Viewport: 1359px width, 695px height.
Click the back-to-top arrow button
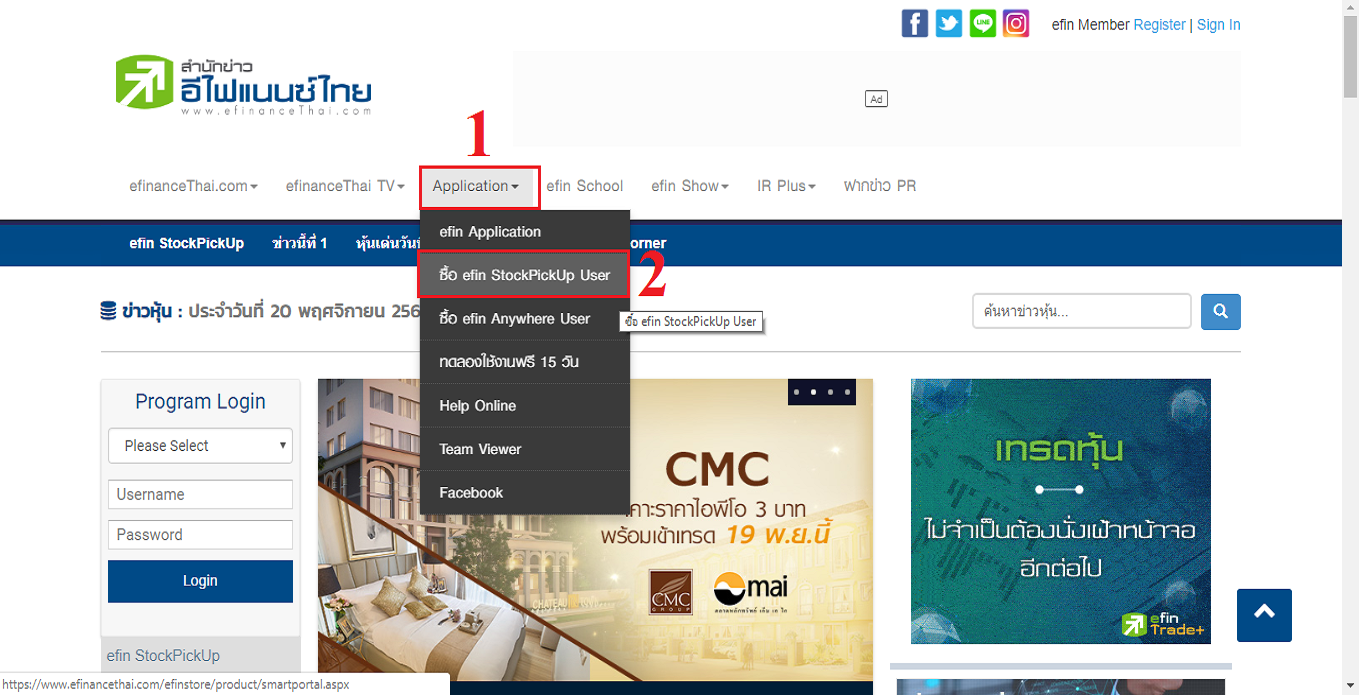[x=1264, y=615]
